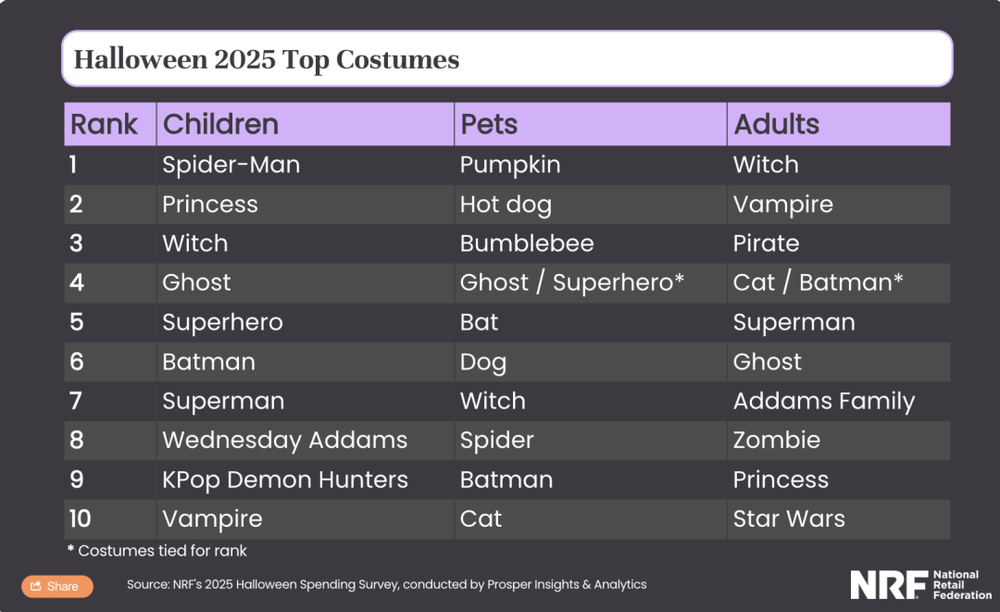This screenshot has width=1000, height=612.
Task: Select Addams Family in Adults column
Action: point(824,401)
